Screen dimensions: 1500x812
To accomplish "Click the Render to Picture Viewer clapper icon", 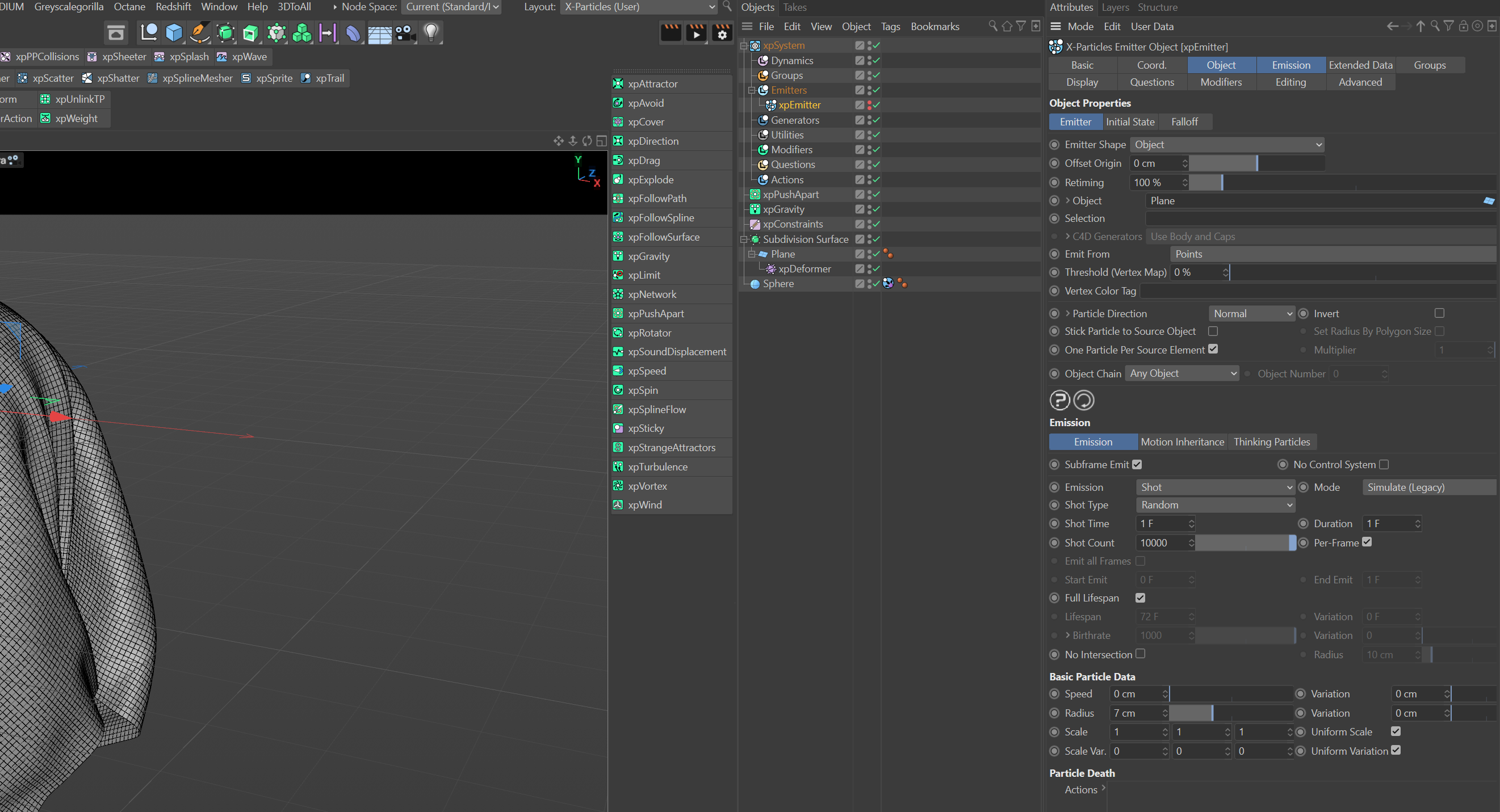I will pos(697,32).
